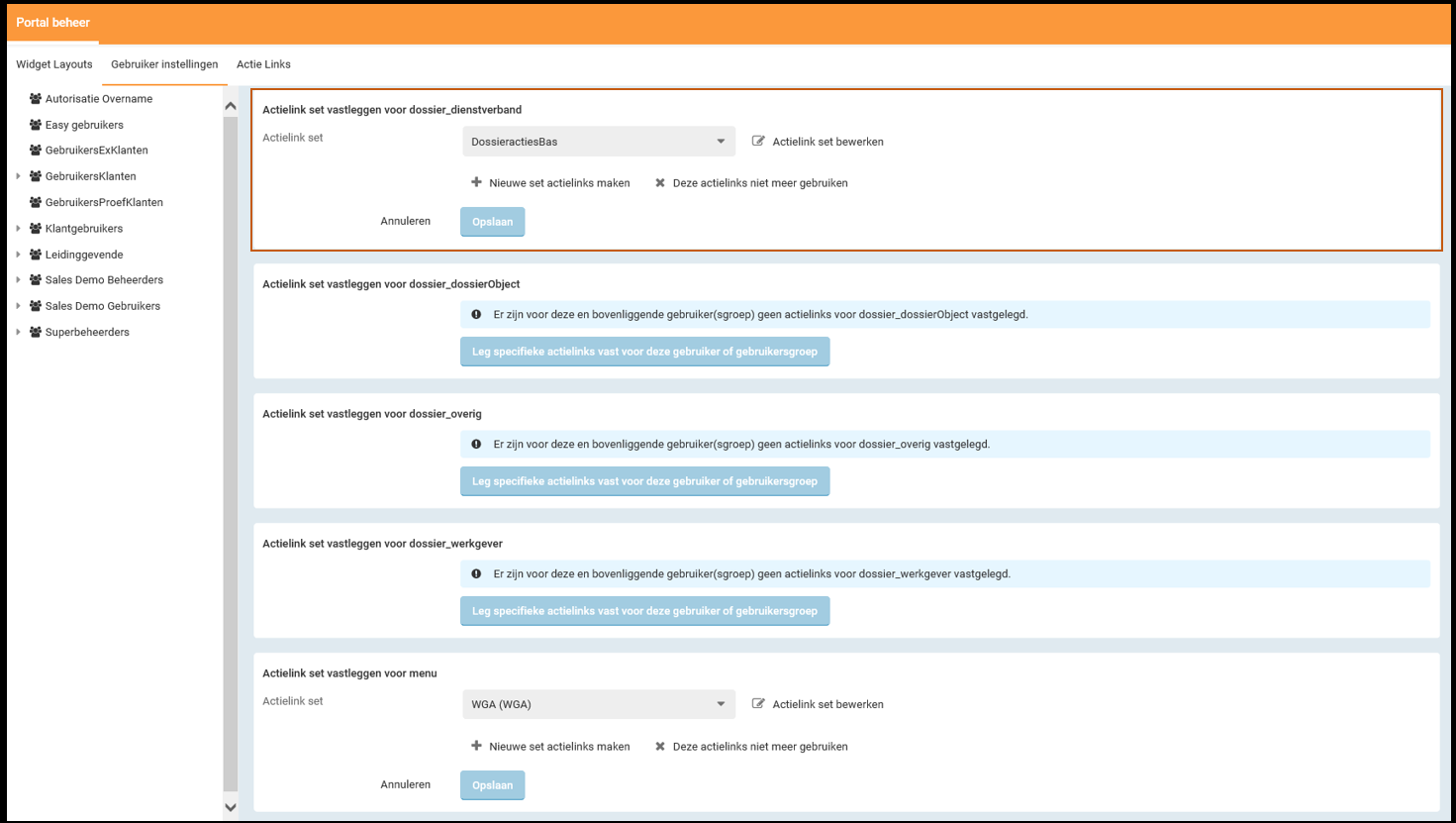
Task: Switch to the Widget Layouts tab
Action: coord(54,64)
